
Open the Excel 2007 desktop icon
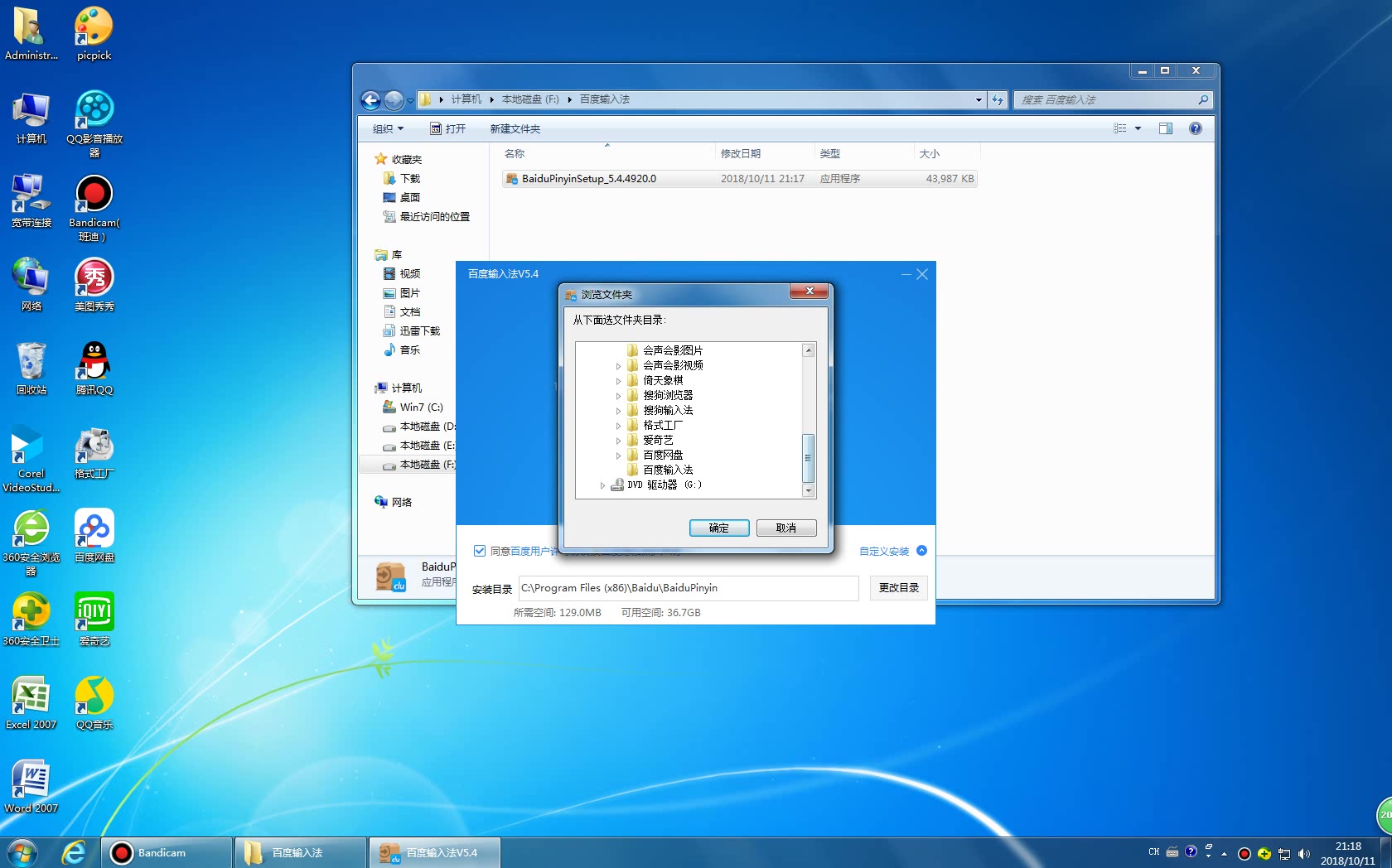click(x=31, y=703)
